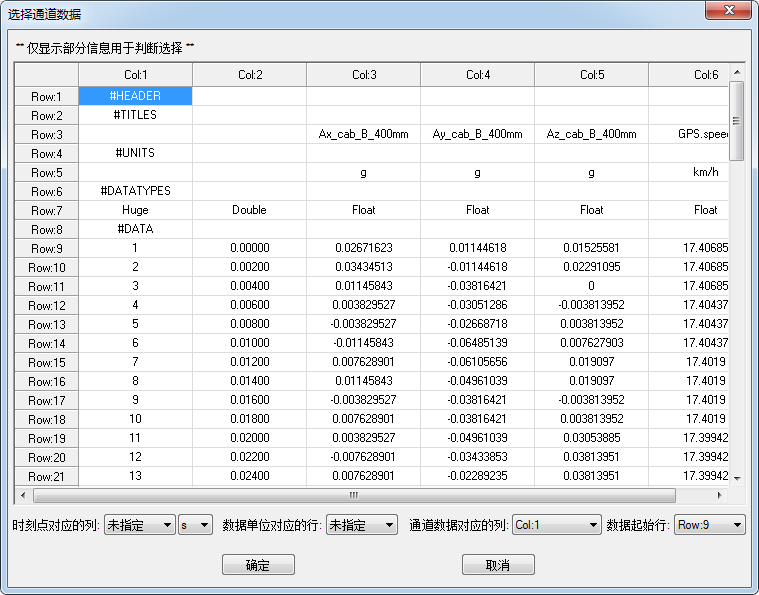Image resolution: width=759 pixels, height=595 pixels.
Task: Select the Col:5 column header
Action: 591,75
